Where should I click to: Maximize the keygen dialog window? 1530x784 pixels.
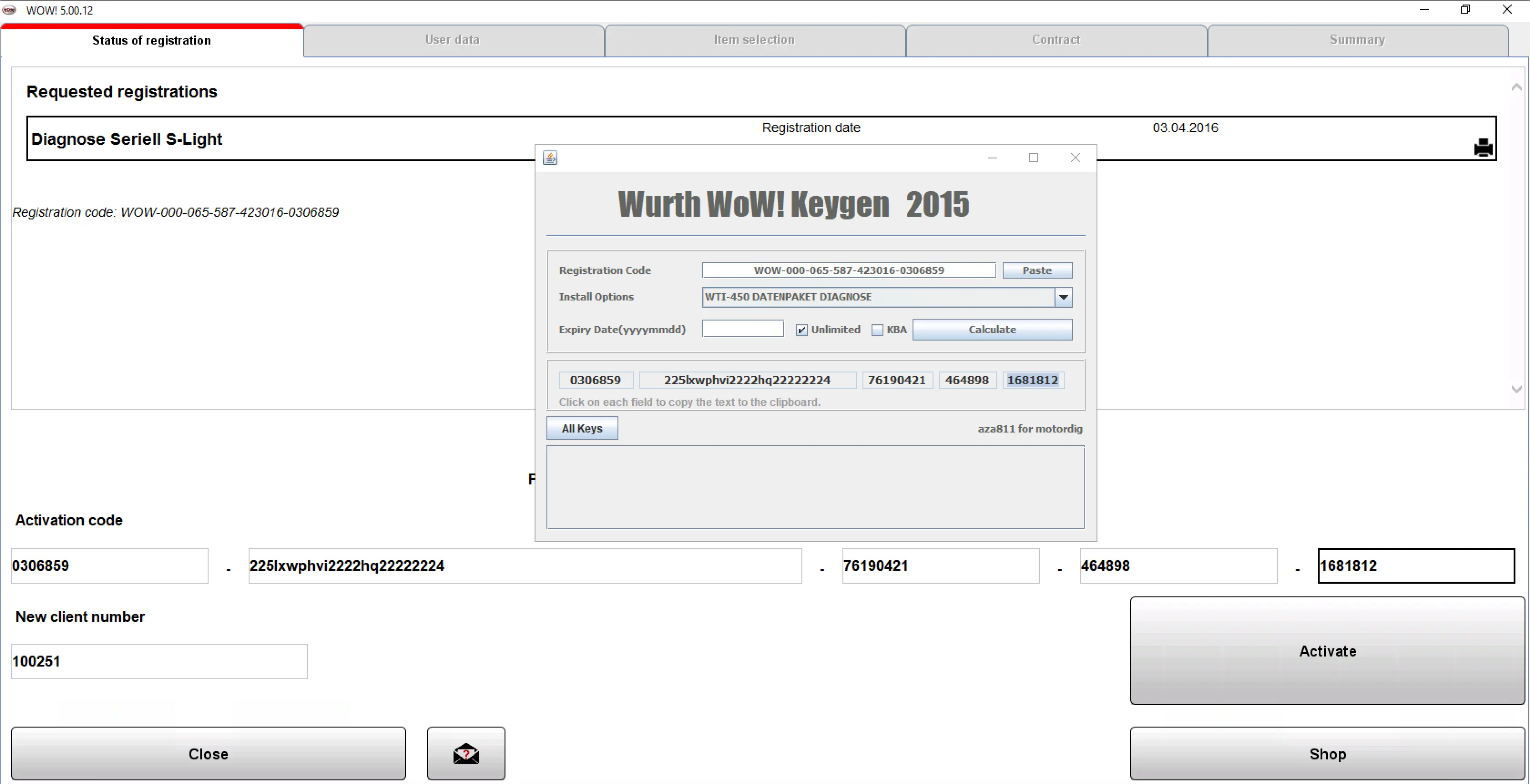(x=1034, y=158)
